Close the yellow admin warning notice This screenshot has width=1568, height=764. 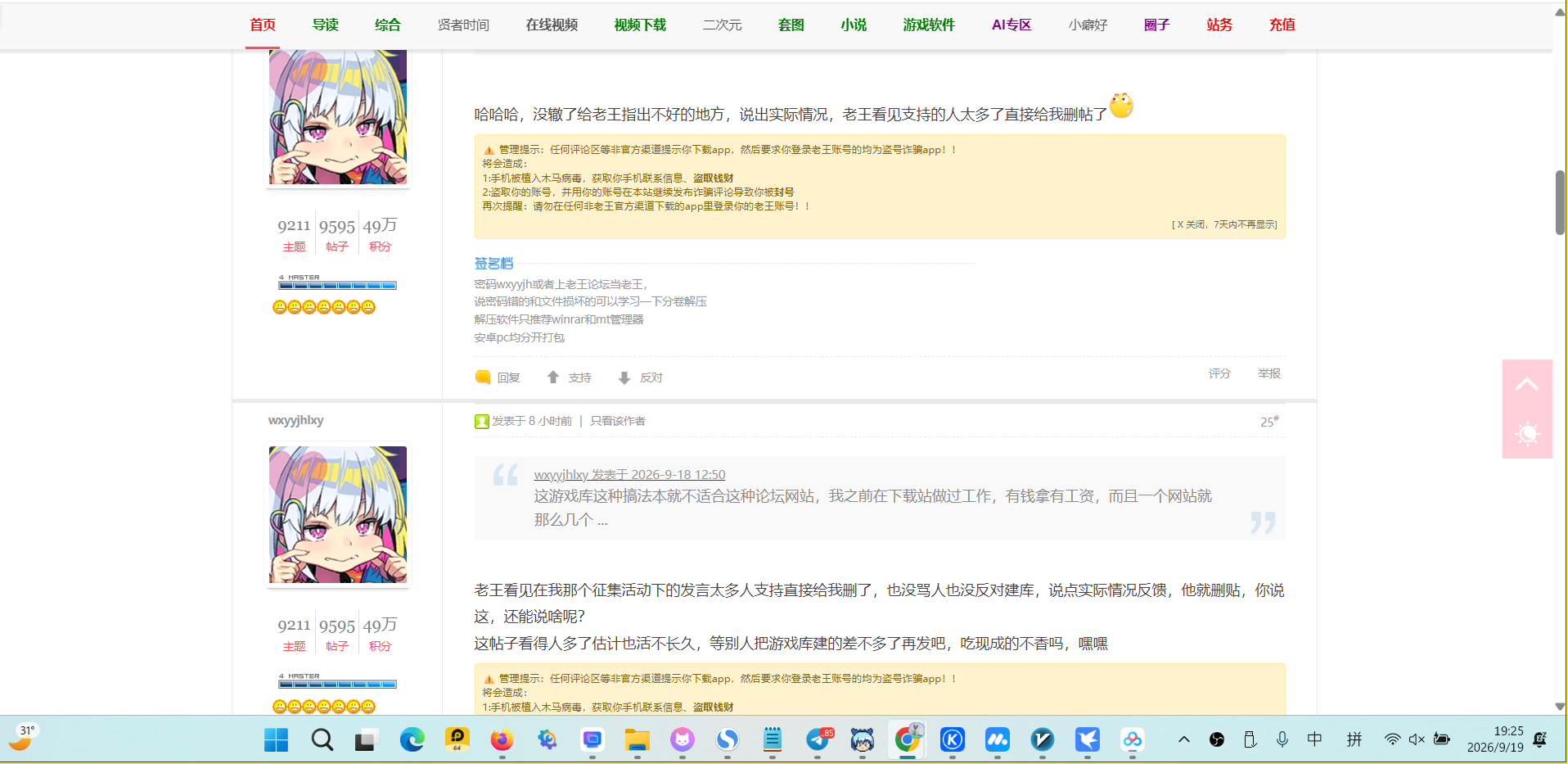1224,224
